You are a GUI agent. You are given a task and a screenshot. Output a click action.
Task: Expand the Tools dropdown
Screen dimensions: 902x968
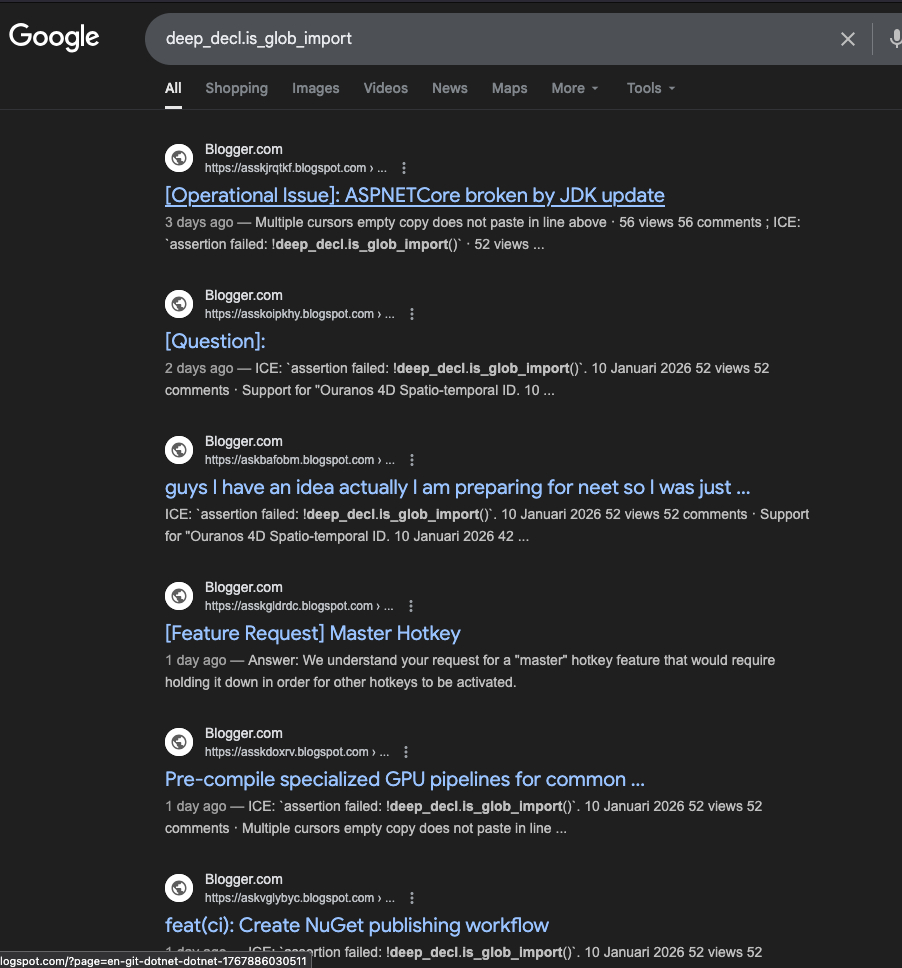tap(650, 88)
